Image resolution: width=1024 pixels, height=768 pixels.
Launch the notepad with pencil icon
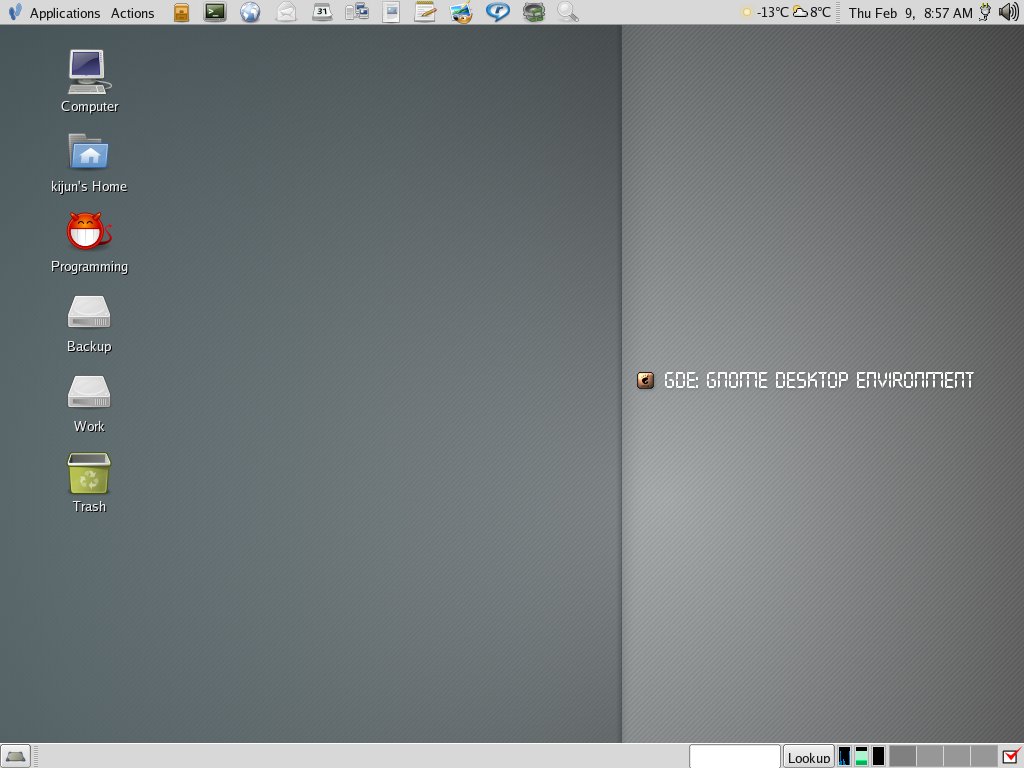pos(425,12)
